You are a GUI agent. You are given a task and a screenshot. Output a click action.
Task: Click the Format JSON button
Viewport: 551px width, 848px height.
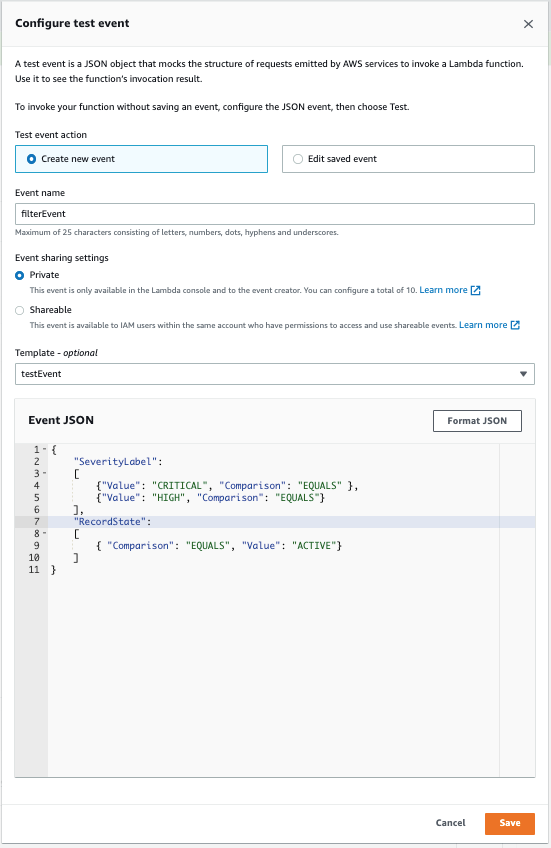click(477, 421)
